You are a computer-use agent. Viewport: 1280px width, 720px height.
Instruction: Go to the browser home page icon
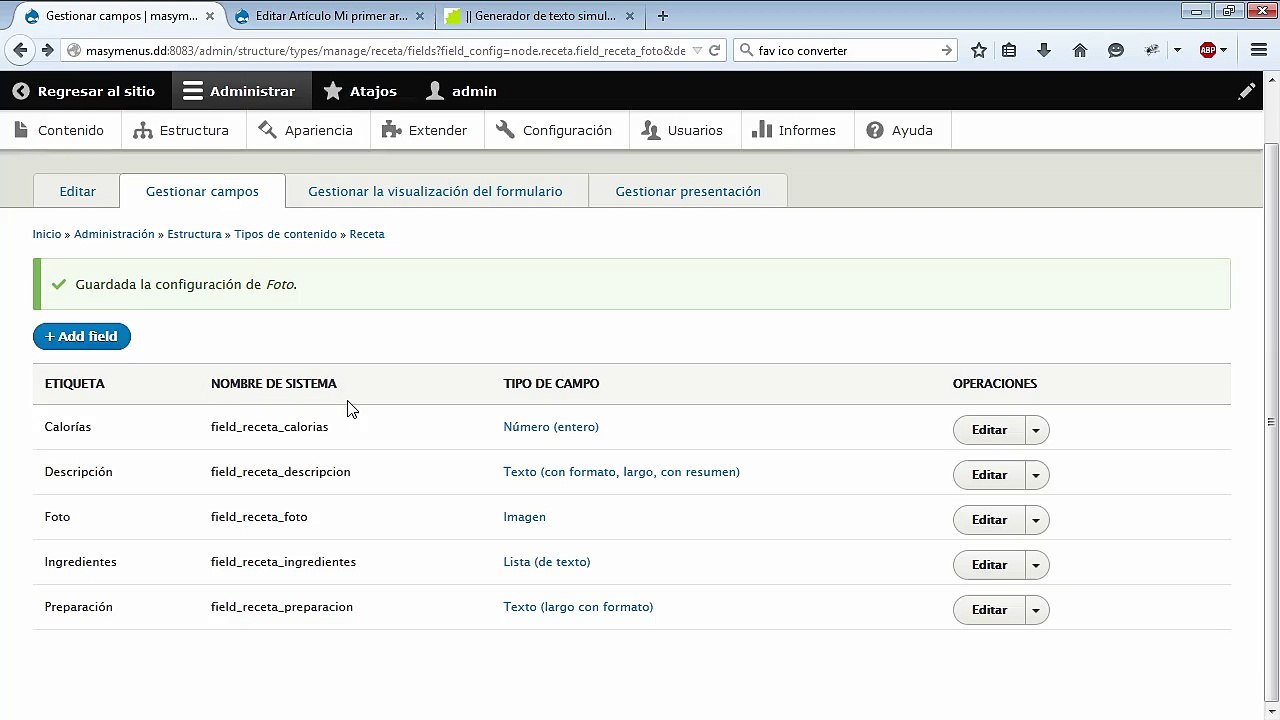click(x=1080, y=51)
